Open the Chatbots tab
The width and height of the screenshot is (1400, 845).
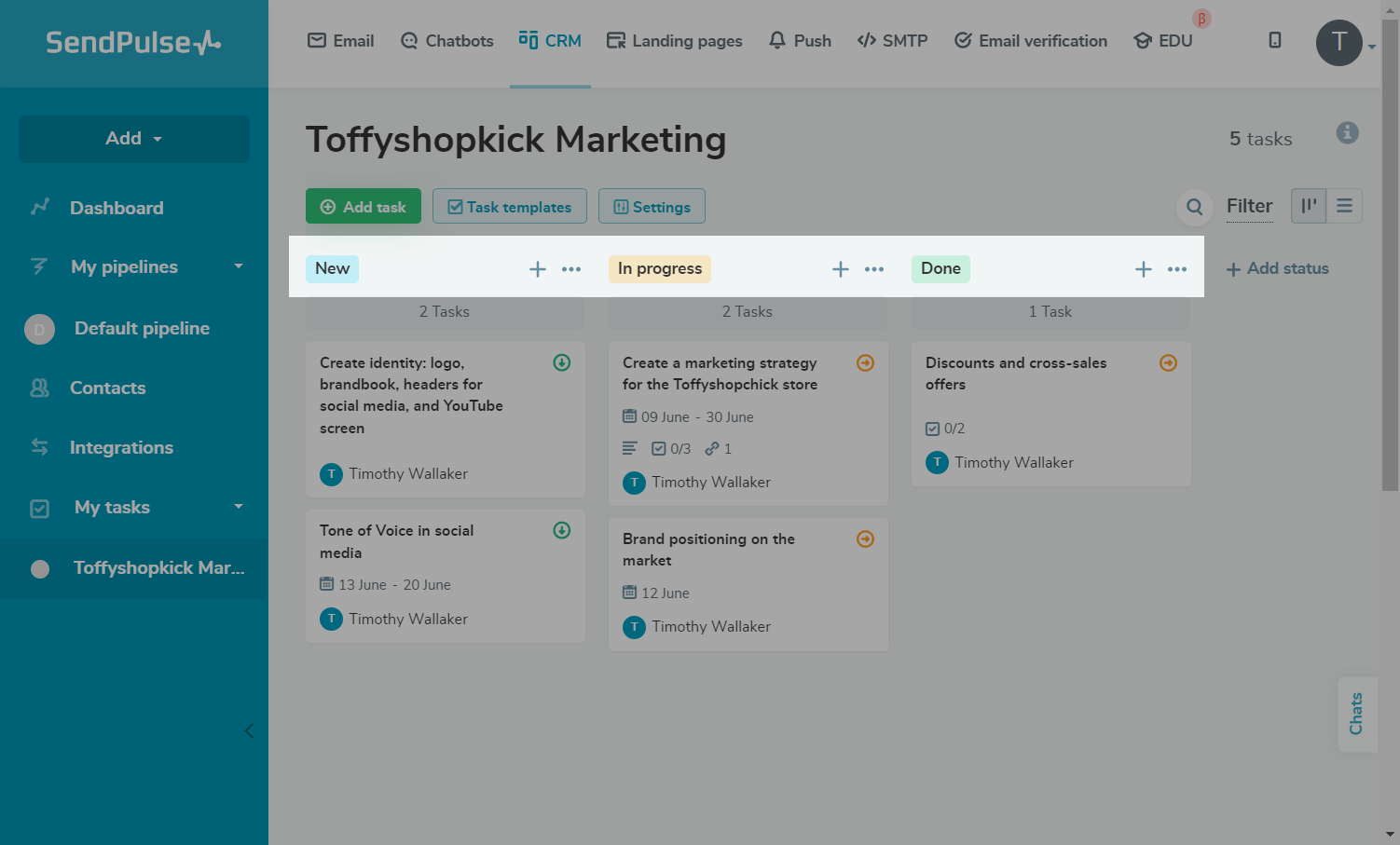(446, 41)
